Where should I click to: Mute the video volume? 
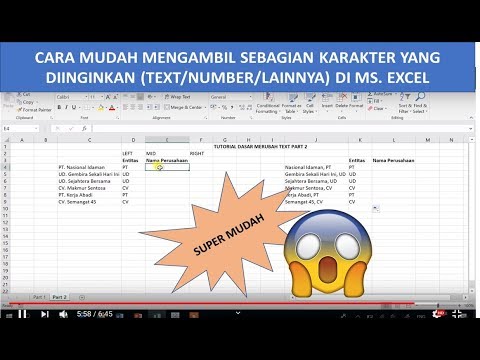pos(63,314)
